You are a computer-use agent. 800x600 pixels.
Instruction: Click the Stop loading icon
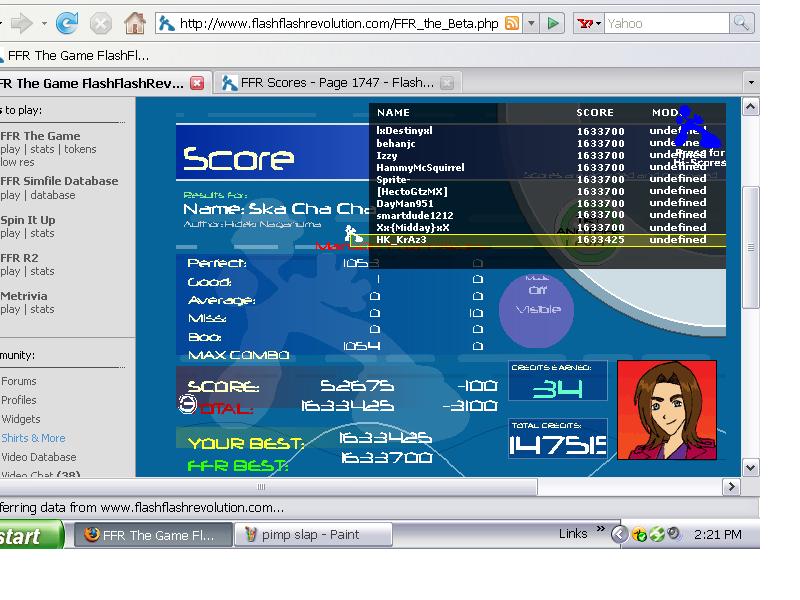point(101,23)
